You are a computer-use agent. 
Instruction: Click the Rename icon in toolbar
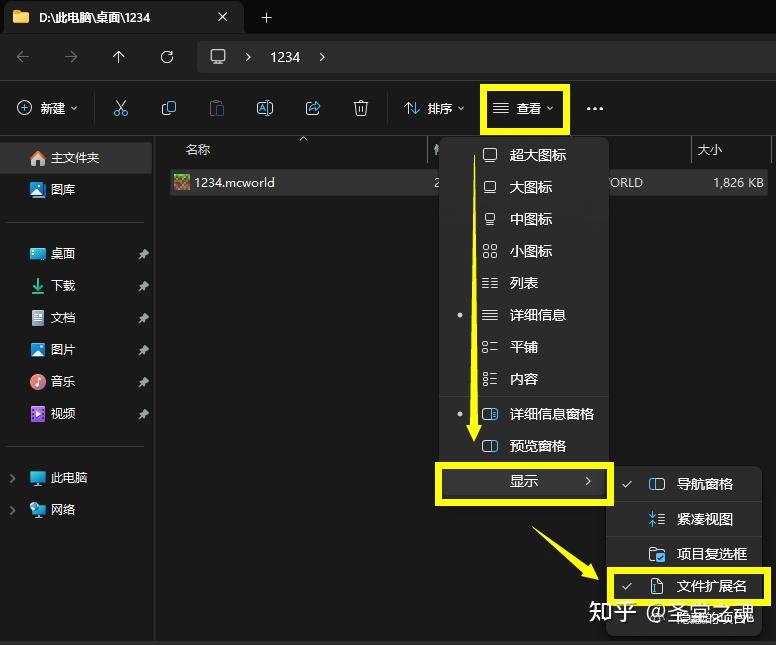265,108
